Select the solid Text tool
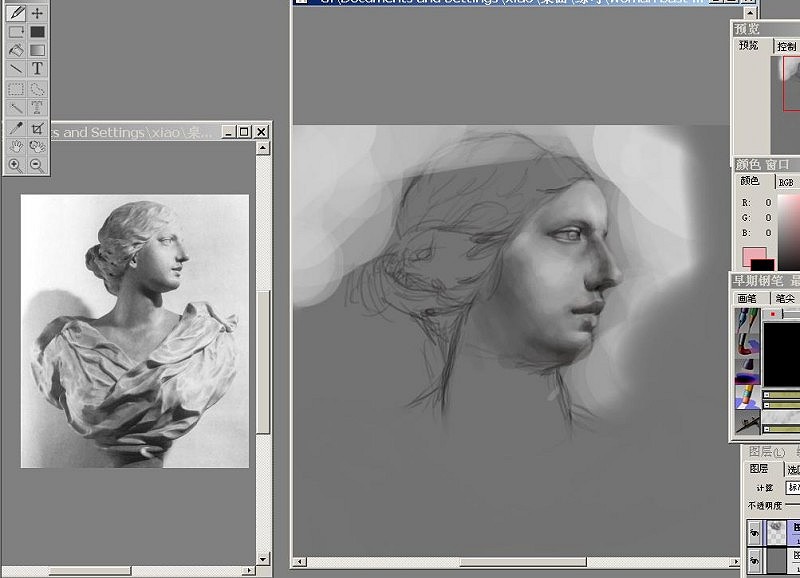 (x=37, y=68)
